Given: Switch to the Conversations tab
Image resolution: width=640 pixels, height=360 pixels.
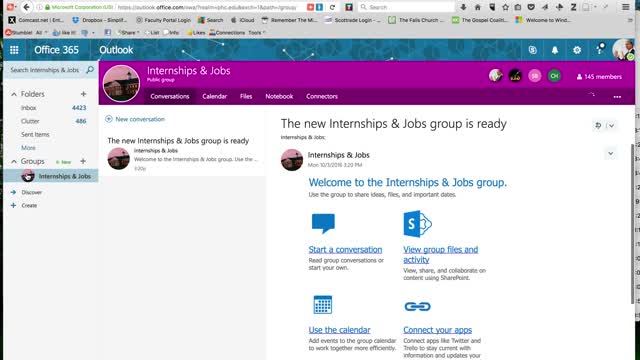Looking at the screenshot, I should coord(170,96).
